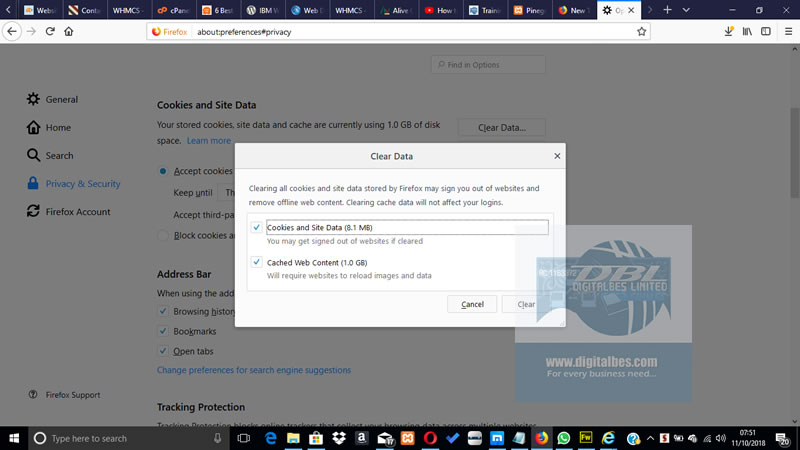Click the Search magnifier icon in sidebar

click(33, 155)
